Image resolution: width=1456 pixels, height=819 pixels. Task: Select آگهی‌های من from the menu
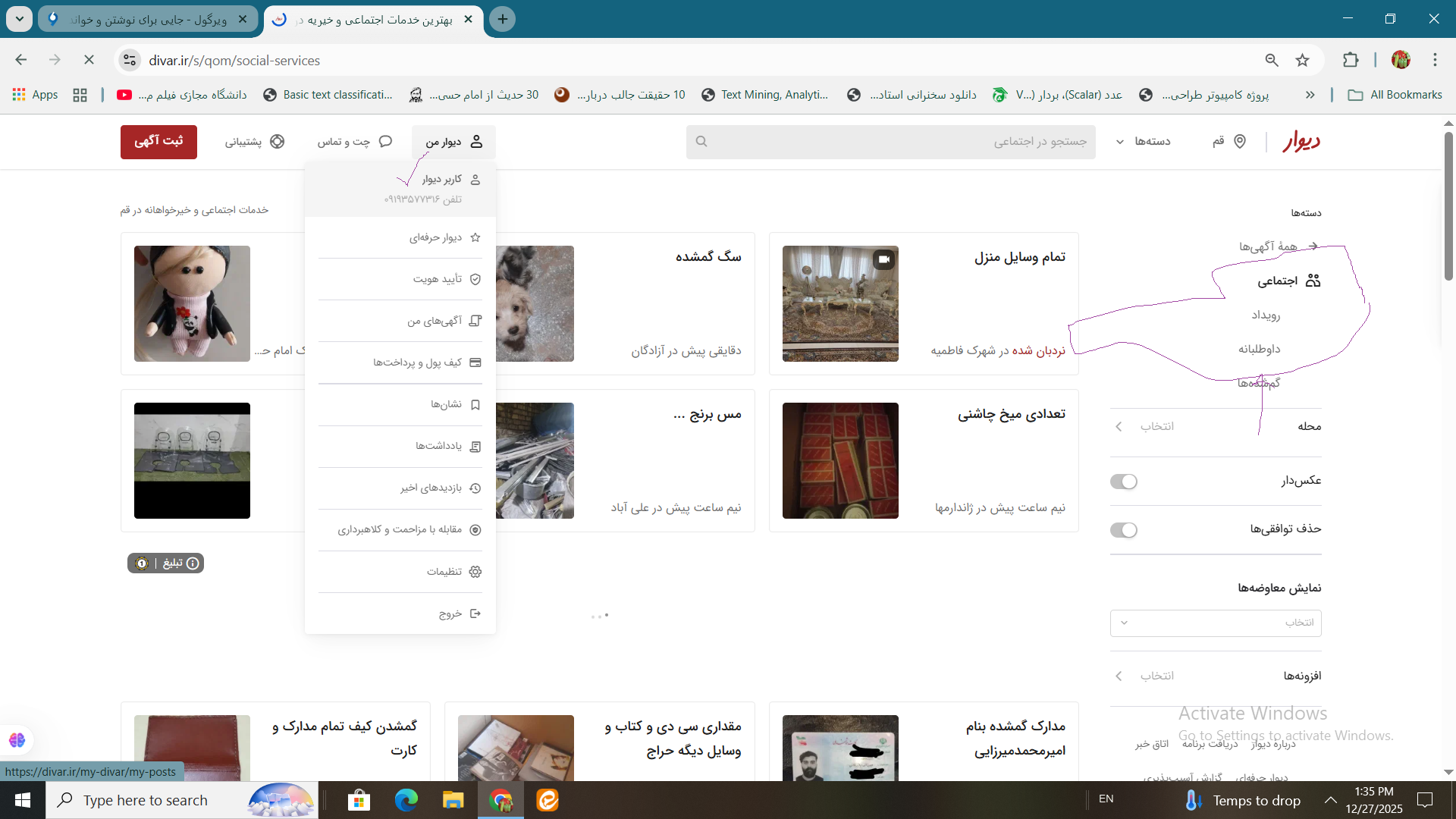[434, 321]
